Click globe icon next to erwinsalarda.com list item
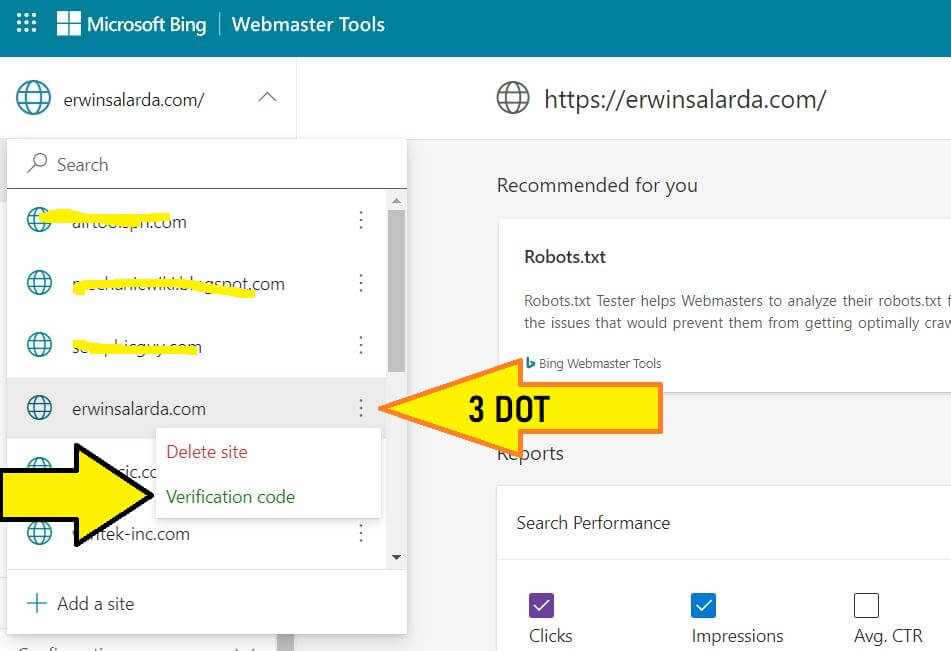This screenshot has height=651, width=951. coord(39,408)
